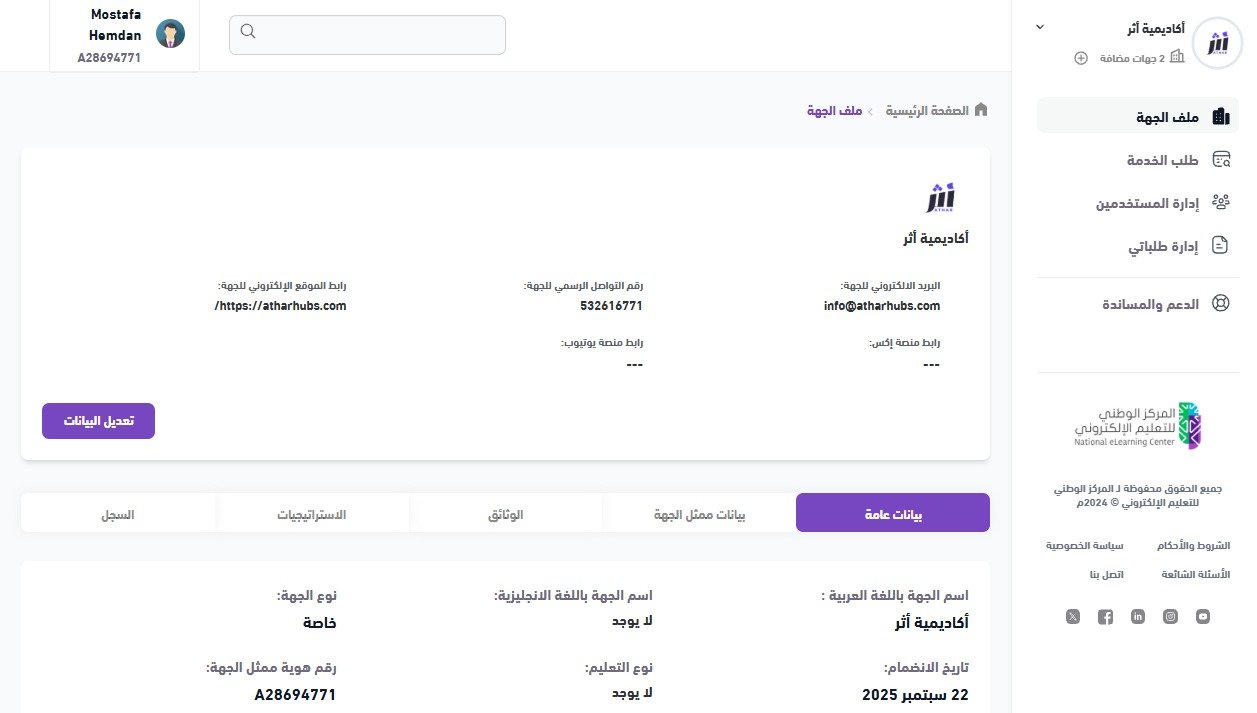Click the home icon in the breadcrumb
The image size is (1257, 713).
pyautogui.click(x=981, y=109)
